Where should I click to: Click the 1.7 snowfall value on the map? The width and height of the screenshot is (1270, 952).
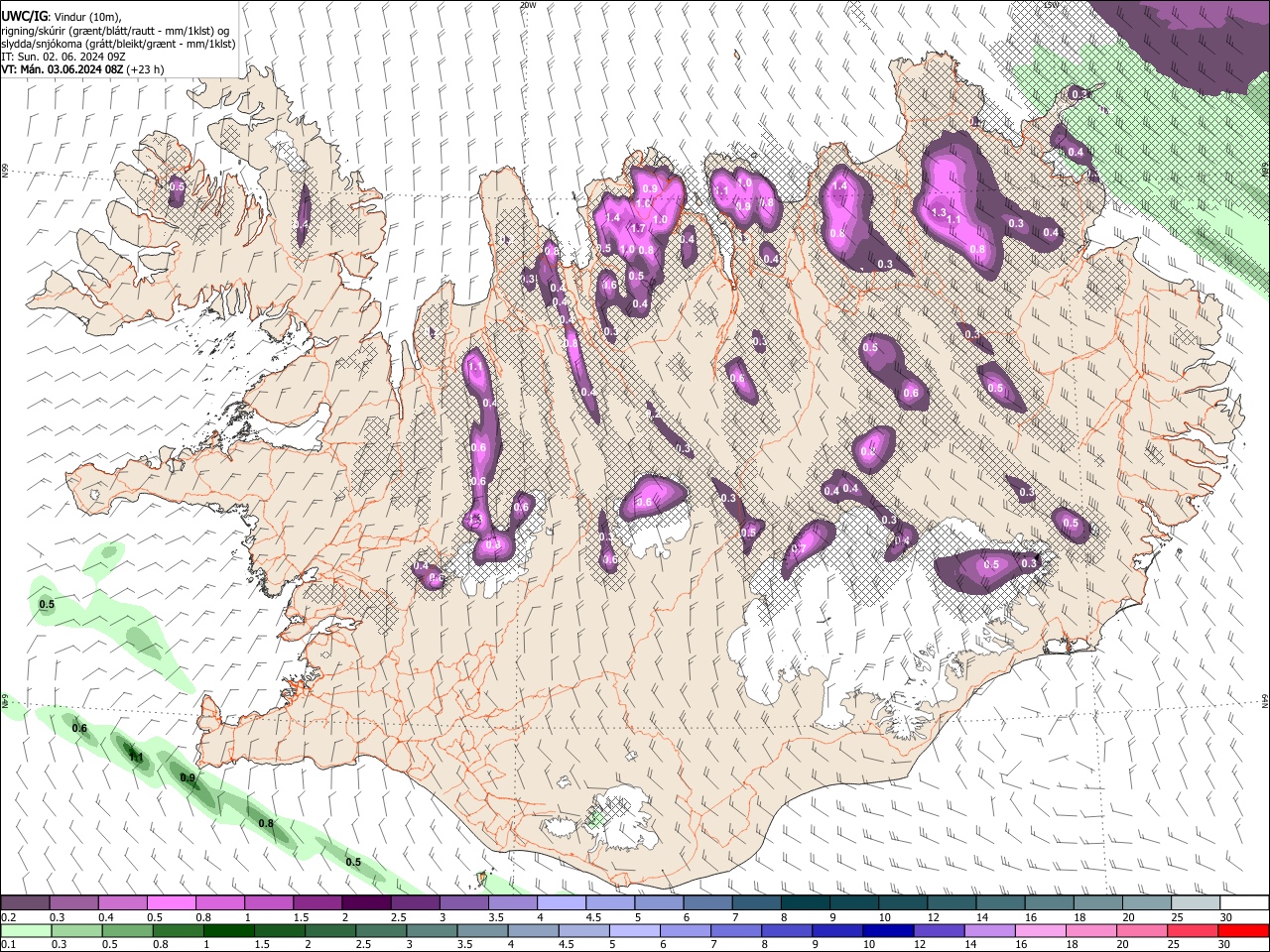point(638,228)
